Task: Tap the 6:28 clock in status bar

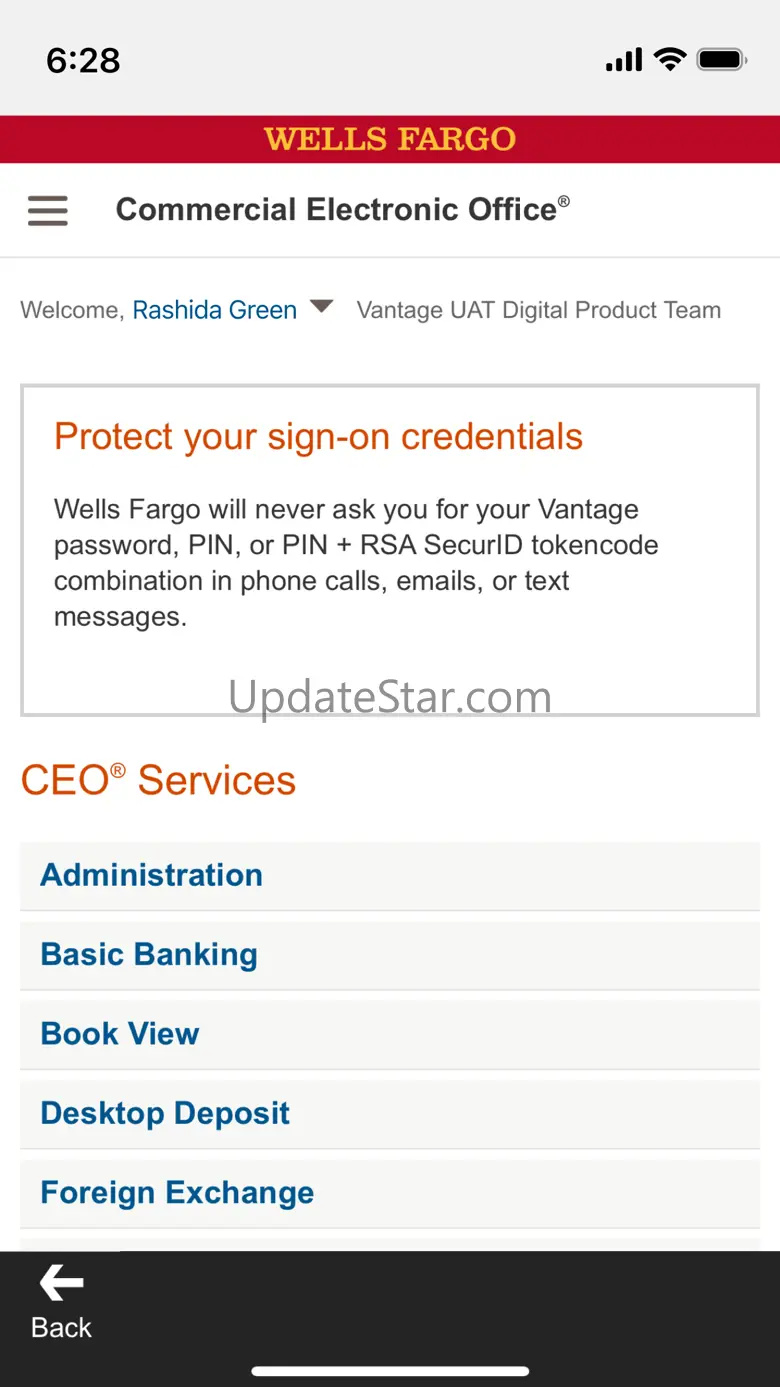Action: coord(83,61)
